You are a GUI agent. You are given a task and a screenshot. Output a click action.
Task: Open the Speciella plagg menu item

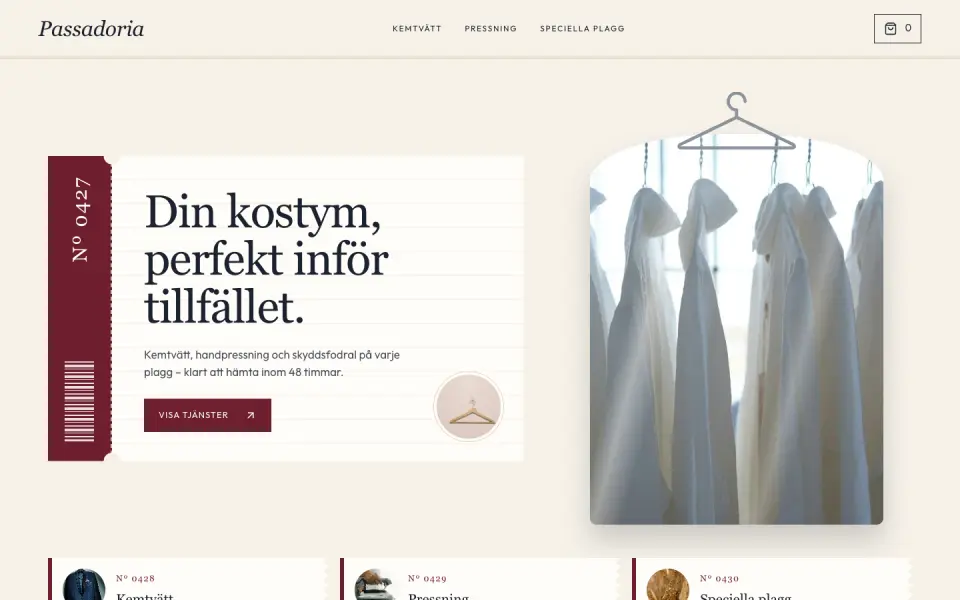(x=582, y=28)
